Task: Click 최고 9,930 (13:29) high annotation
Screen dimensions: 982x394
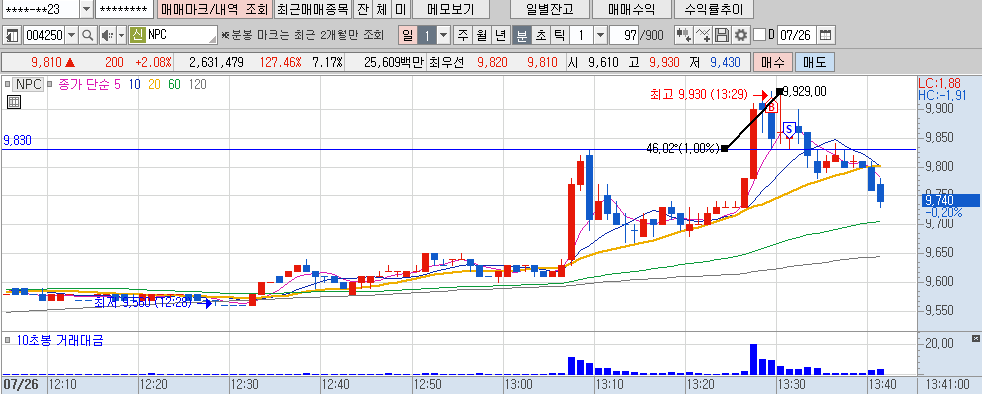Action: (699, 95)
